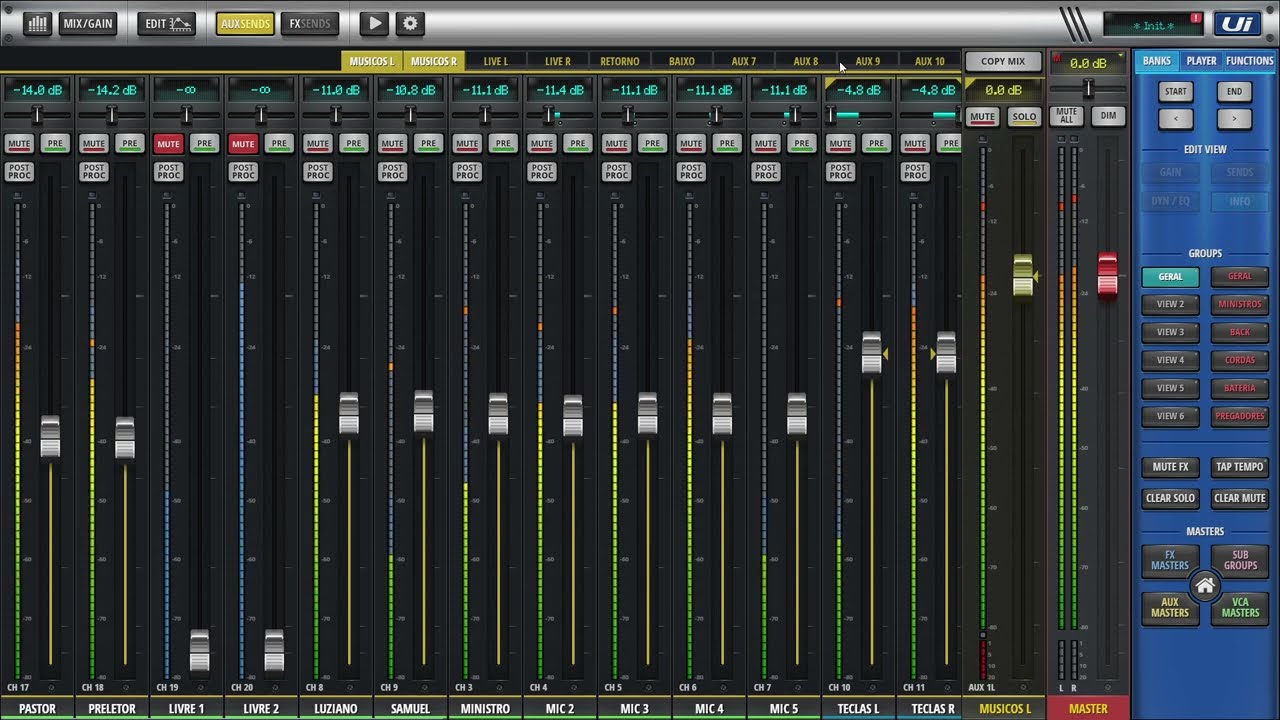This screenshot has width=1280, height=720.
Task: Select the AUX 9 tab
Action: [868, 61]
